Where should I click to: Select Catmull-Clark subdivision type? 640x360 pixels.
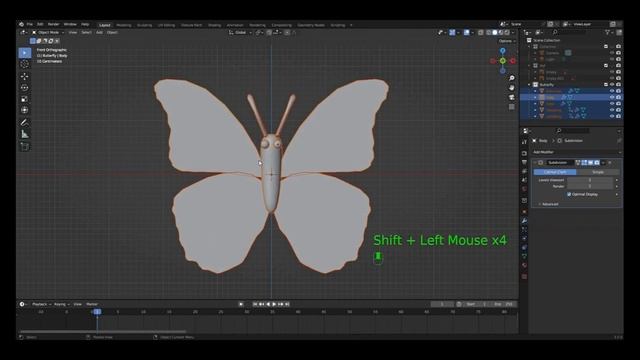coord(555,172)
